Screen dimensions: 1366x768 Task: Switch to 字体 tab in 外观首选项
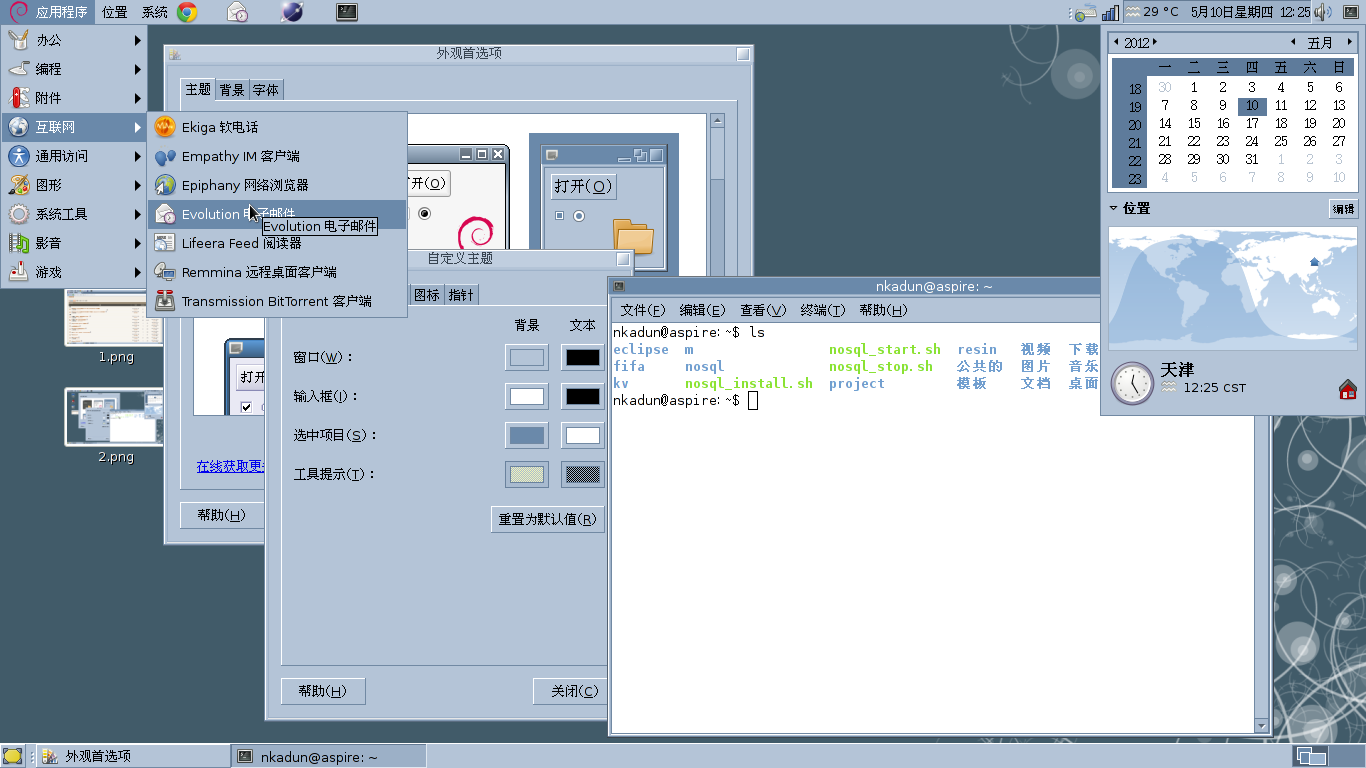[x=266, y=90]
